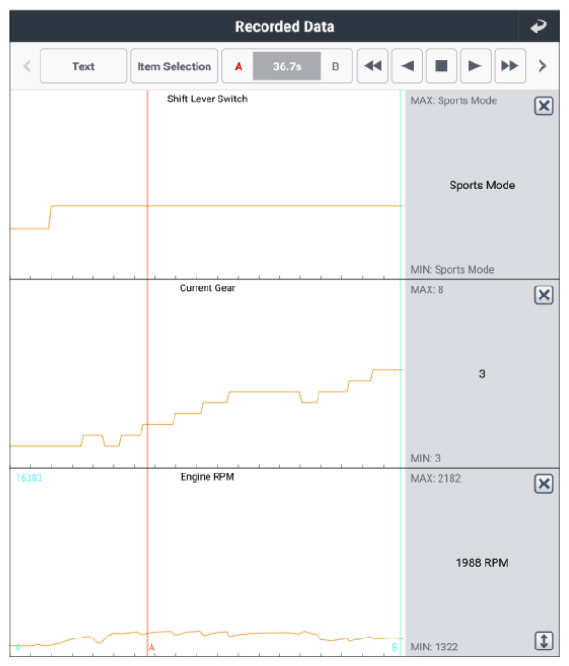Select cyan cursor B marker in Engine RPM graph
Image resolution: width=569 pixels, height=666 pixels.
pos(394,647)
